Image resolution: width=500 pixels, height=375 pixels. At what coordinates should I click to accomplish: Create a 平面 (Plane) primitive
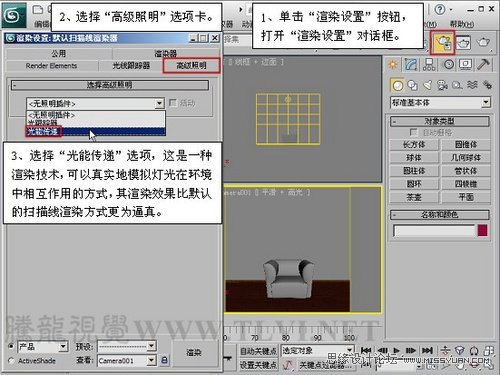[466, 197]
